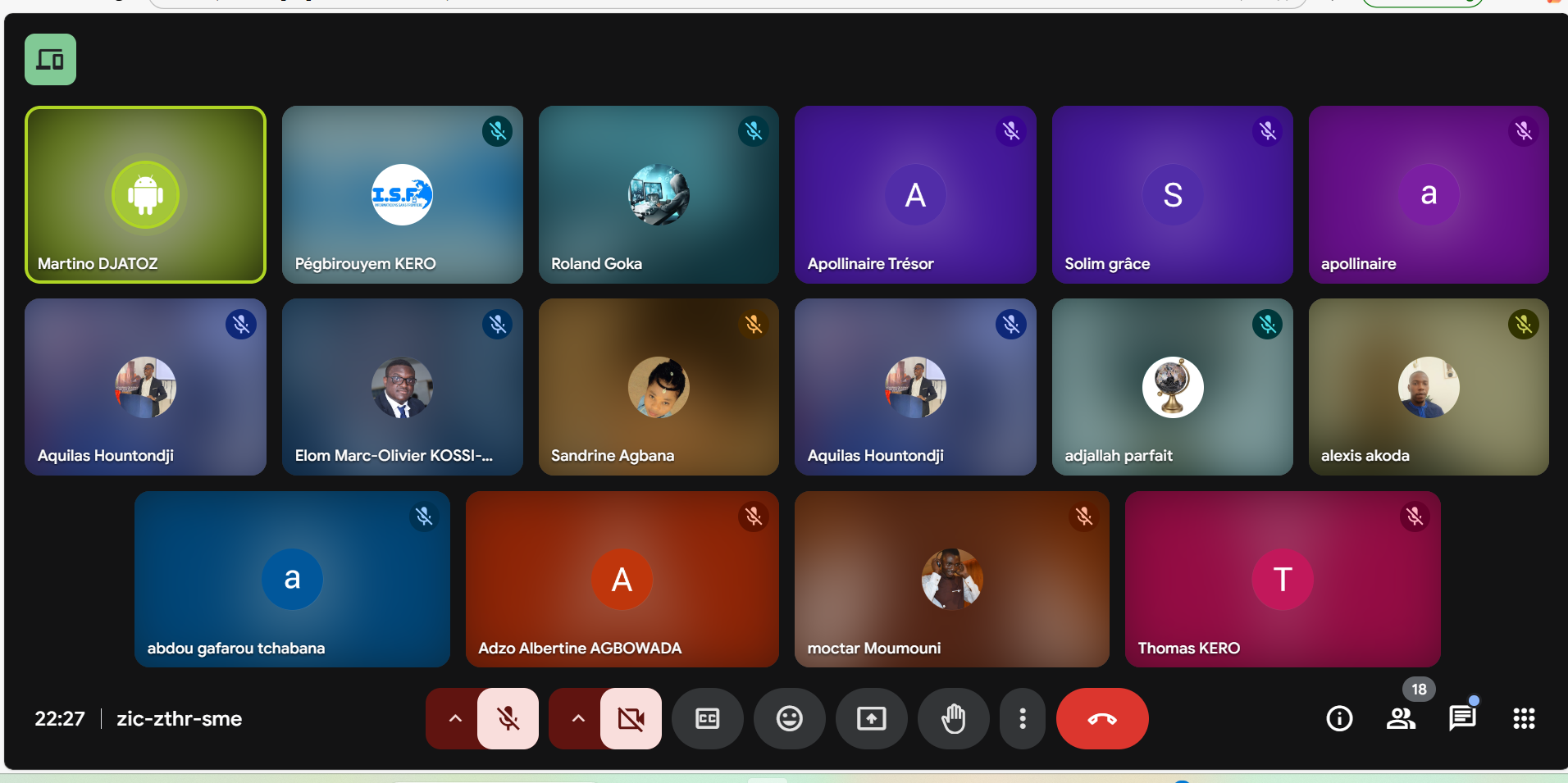Raise hand using the hand icon
Viewport: 1568px width, 783px height.
[953, 719]
